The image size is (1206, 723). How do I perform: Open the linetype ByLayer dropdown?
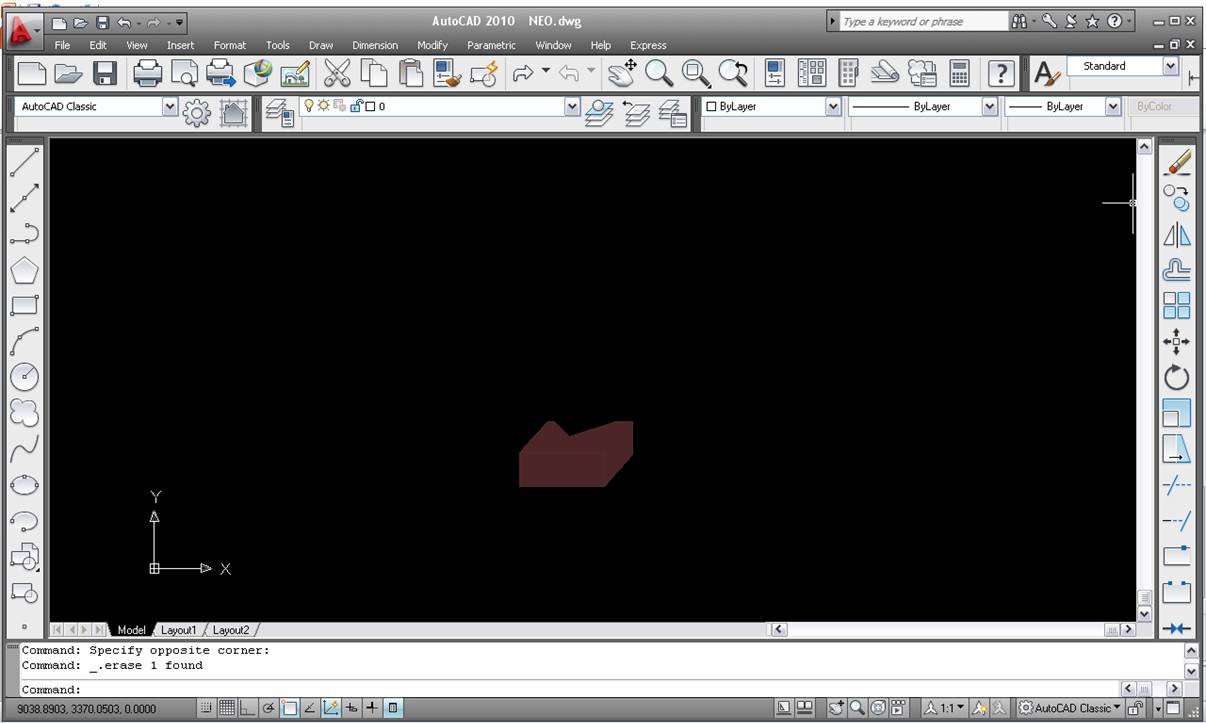pos(990,106)
